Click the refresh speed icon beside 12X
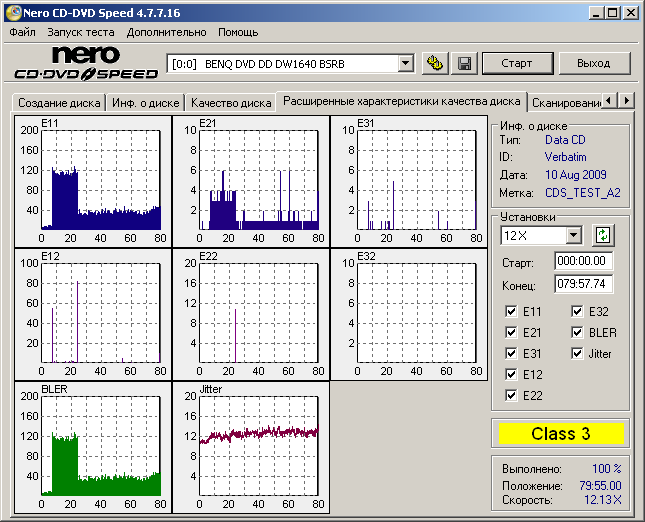Screen dimensions: 645x522 (603, 235)
